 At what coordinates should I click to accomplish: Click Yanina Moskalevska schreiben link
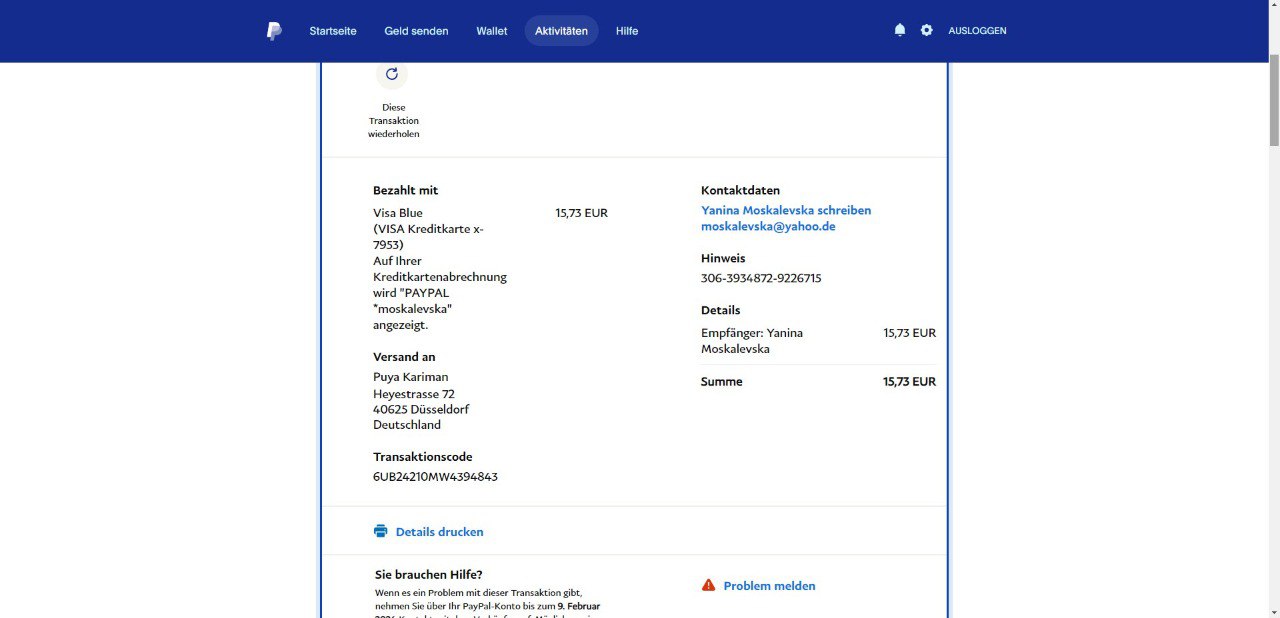(786, 210)
